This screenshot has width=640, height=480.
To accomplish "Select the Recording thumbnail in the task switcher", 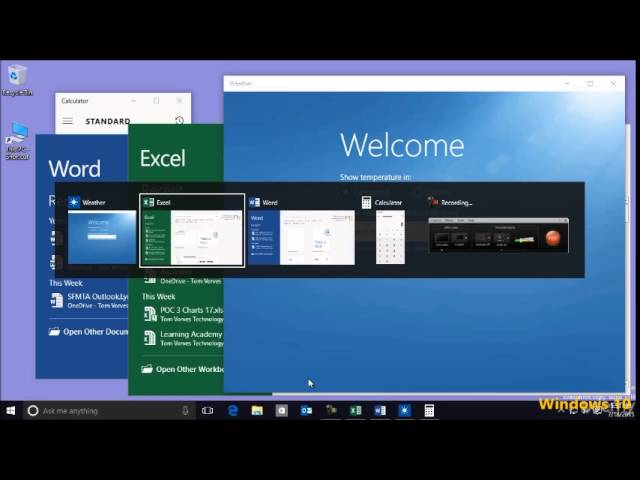I will click(498, 236).
